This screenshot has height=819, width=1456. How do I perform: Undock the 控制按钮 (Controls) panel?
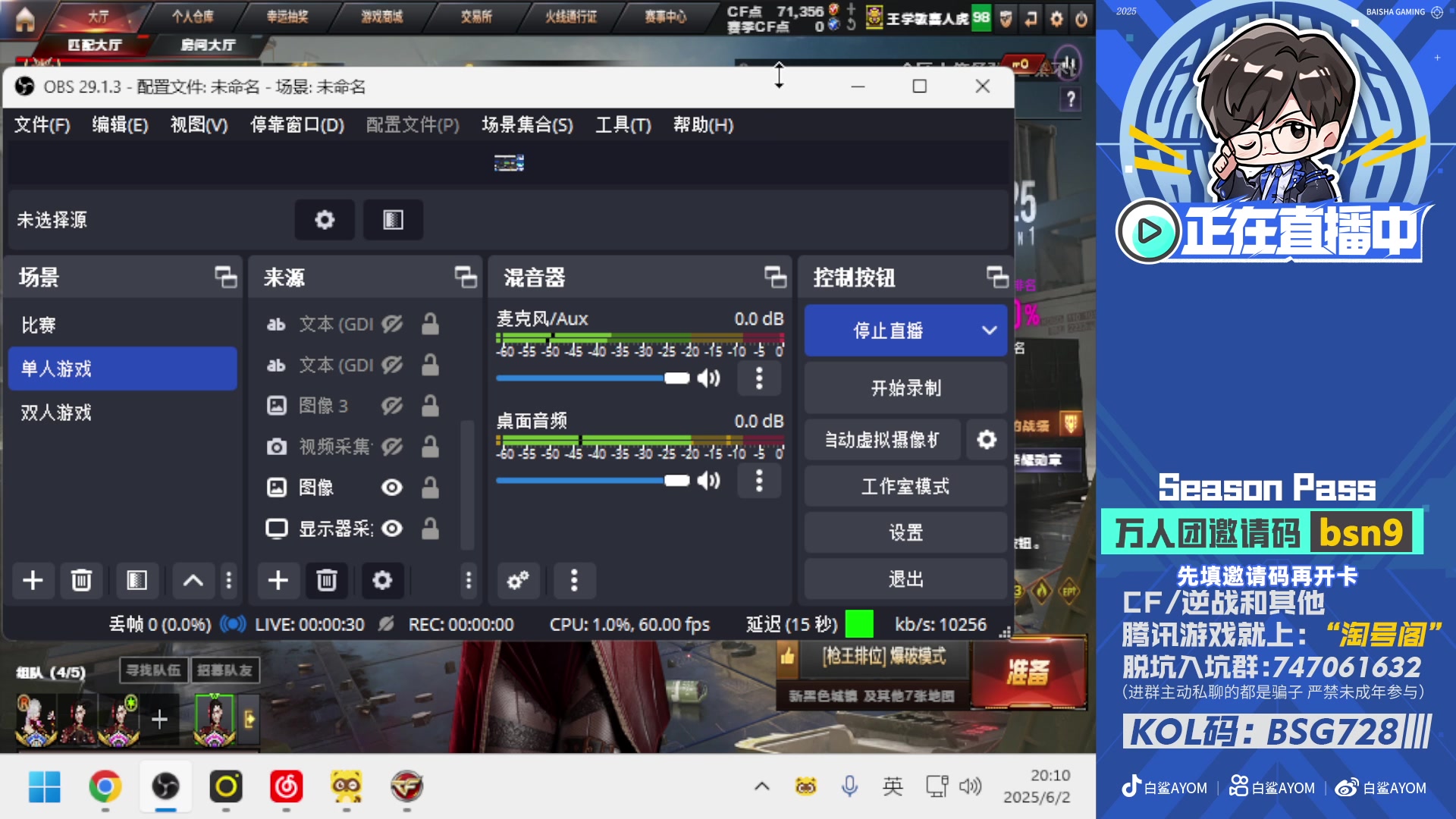[997, 278]
